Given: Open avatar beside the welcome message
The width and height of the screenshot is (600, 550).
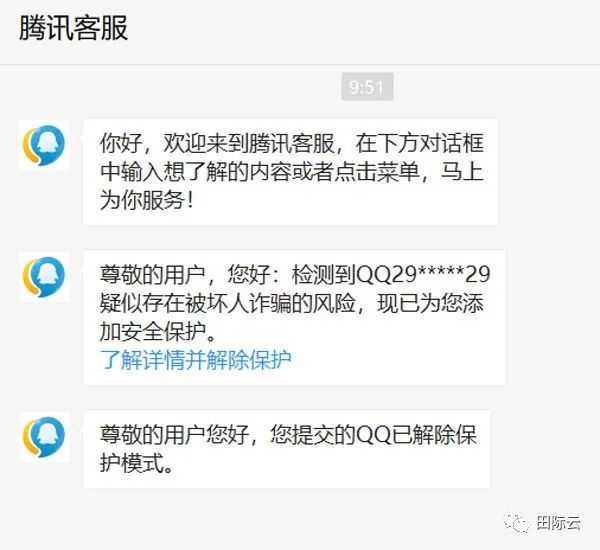Looking at the screenshot, I should 44,145.
